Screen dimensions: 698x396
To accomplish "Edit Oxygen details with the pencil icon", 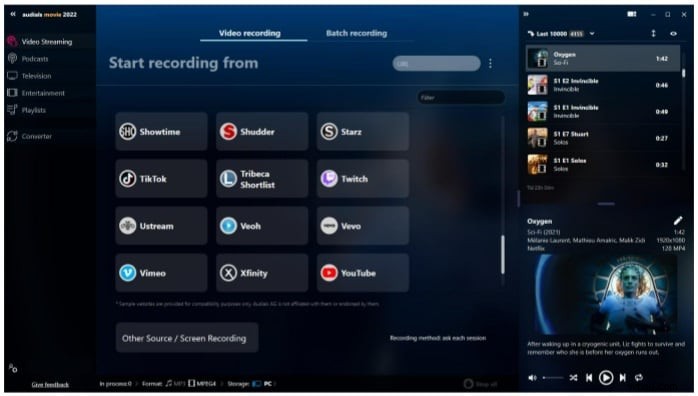I will (678, 221).
